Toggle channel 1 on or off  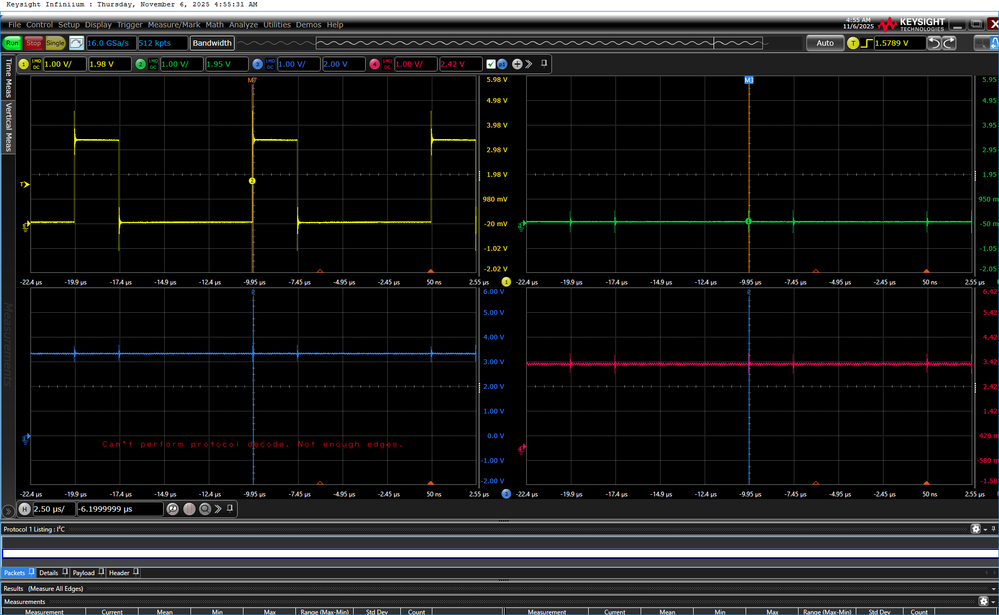(22, 64)
